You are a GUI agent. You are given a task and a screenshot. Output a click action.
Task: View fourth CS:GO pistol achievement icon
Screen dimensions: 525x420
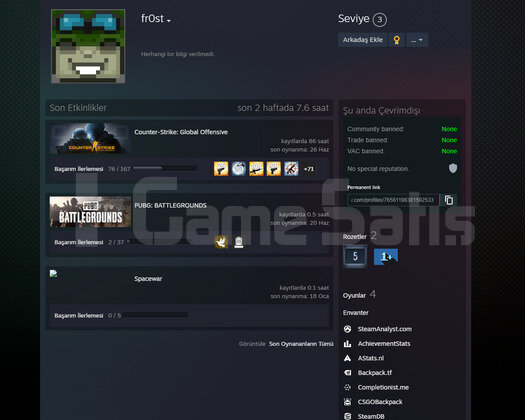[x=274, y=168]
